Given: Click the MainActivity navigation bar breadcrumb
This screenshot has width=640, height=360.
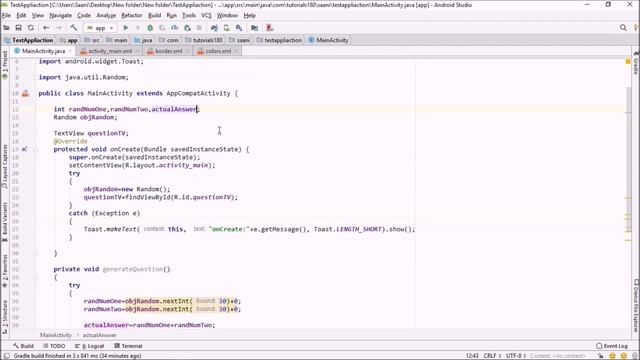Looking at the screenshot, I should 329,40.
